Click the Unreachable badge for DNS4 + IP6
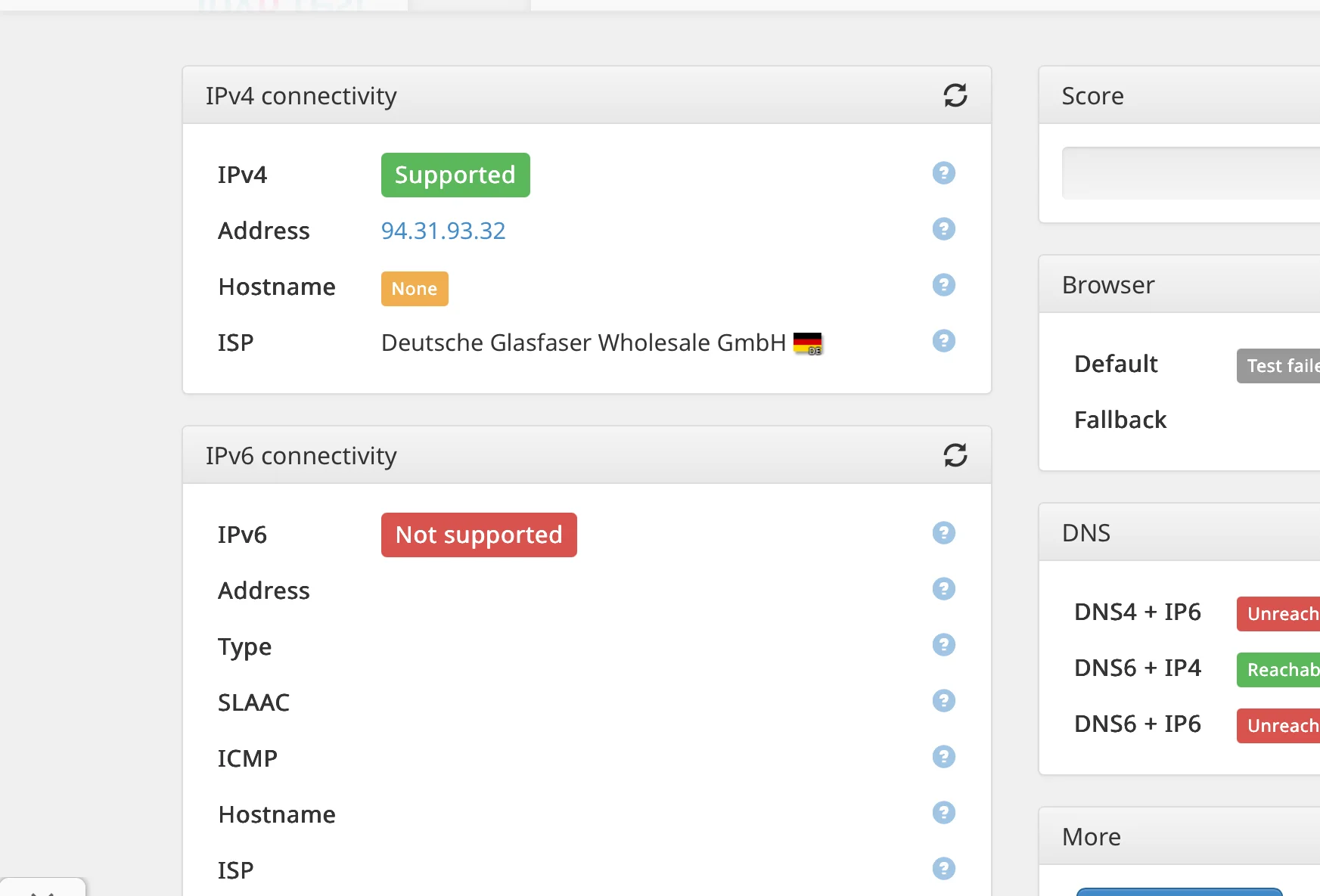Screen dimensions: 1320x896 pos(1278,614)
